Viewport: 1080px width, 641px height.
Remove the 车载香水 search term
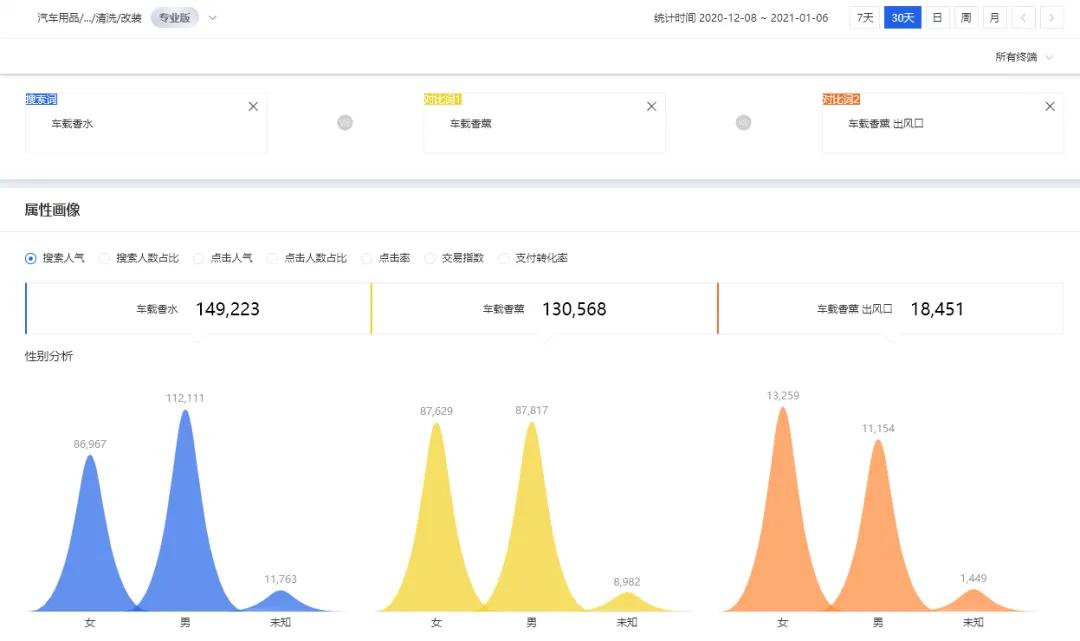(253, 105)
